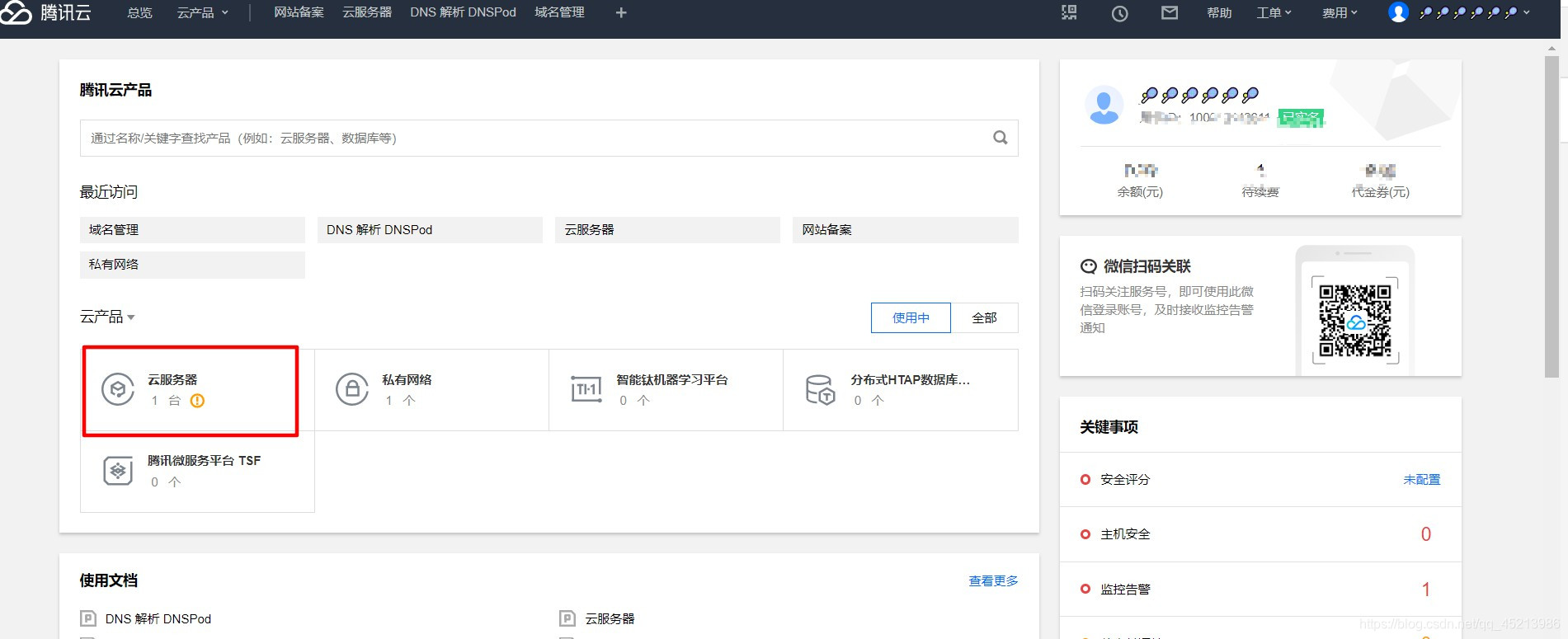Screen dimensions: 1568x639
Task: Open the QR code scanner icon in top bar
Action: coord(1069,12)
